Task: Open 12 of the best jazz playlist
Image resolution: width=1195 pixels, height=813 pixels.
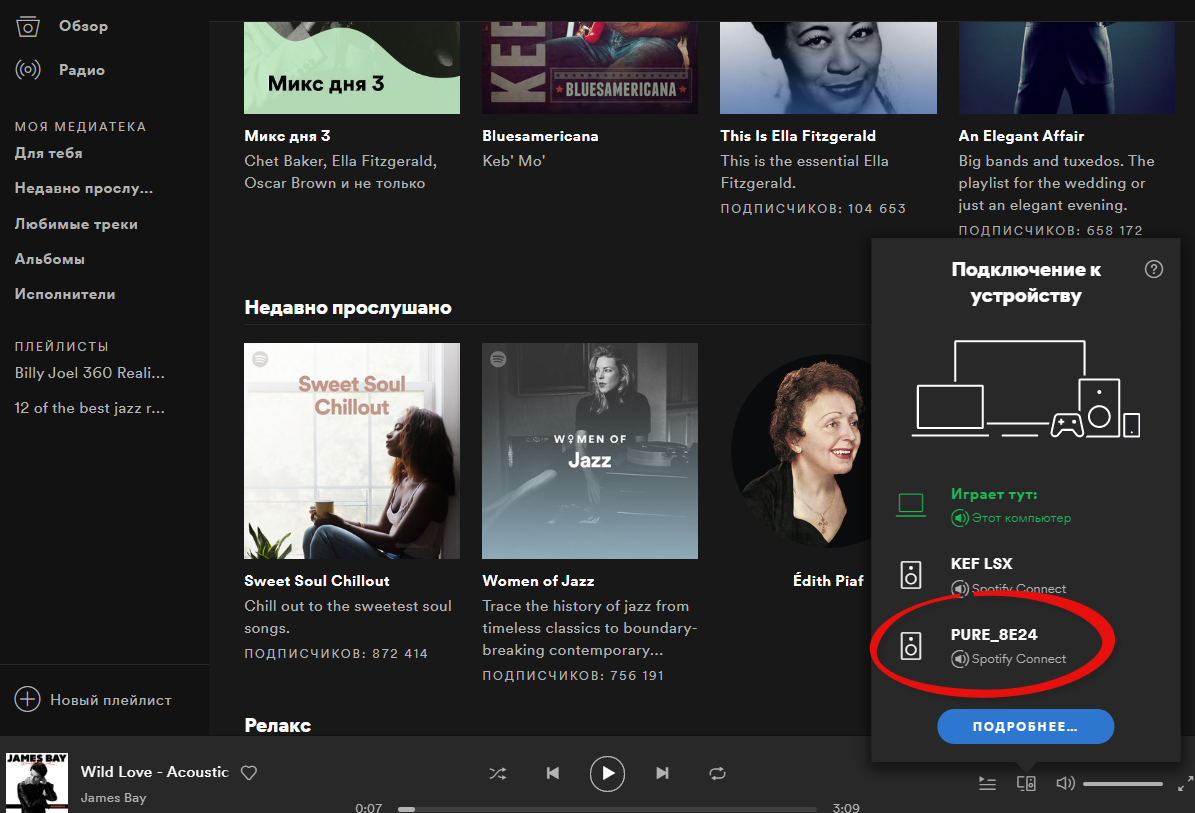Action: pyautogui.click(x=89, y=408)
